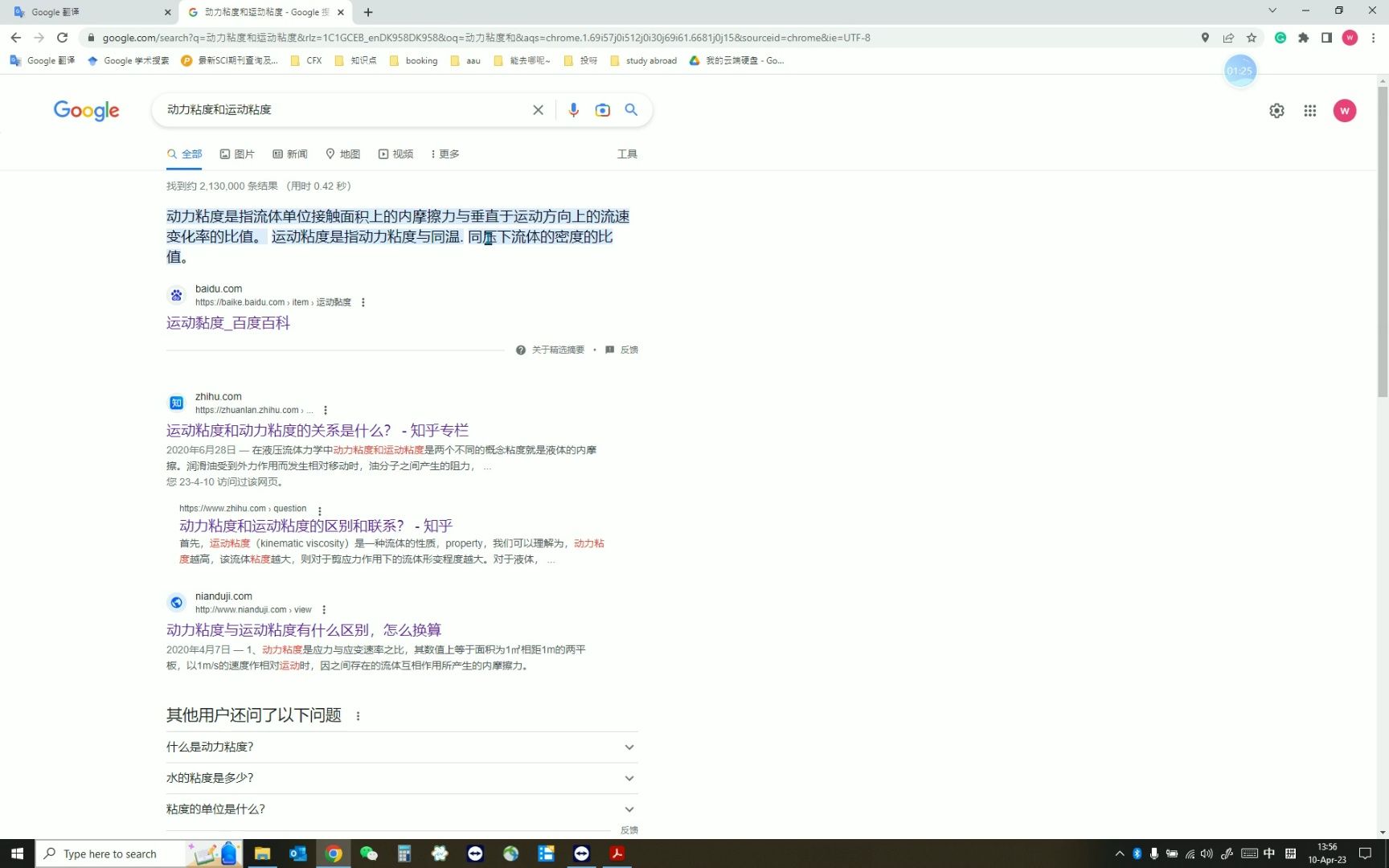Viewport: 1389px width, 868px height.
Task: Open Chrome side panel
Action: click(1326, 38)
